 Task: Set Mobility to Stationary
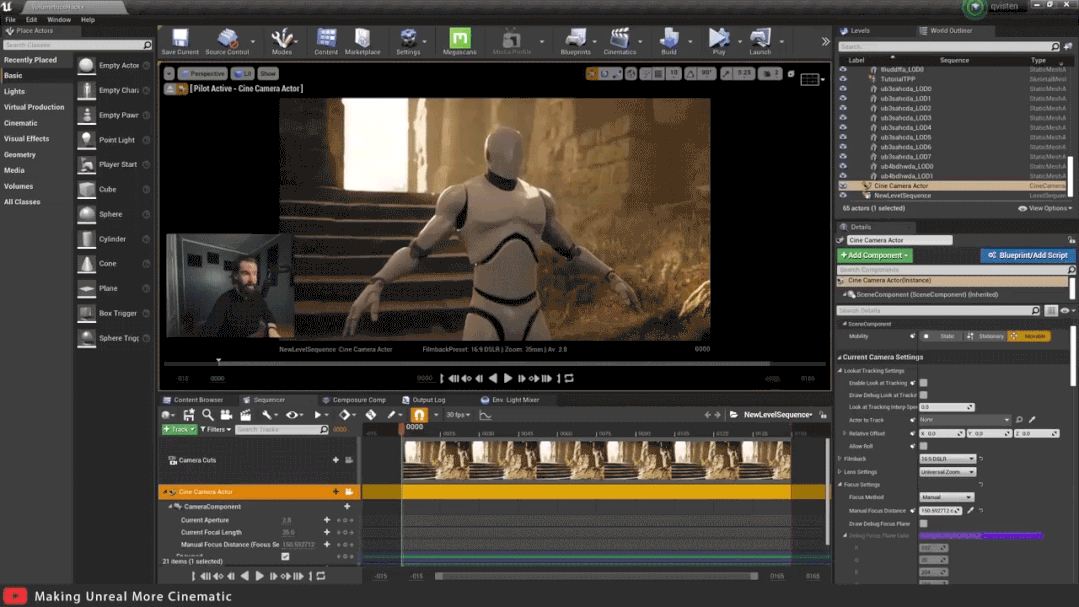point(985,337)
